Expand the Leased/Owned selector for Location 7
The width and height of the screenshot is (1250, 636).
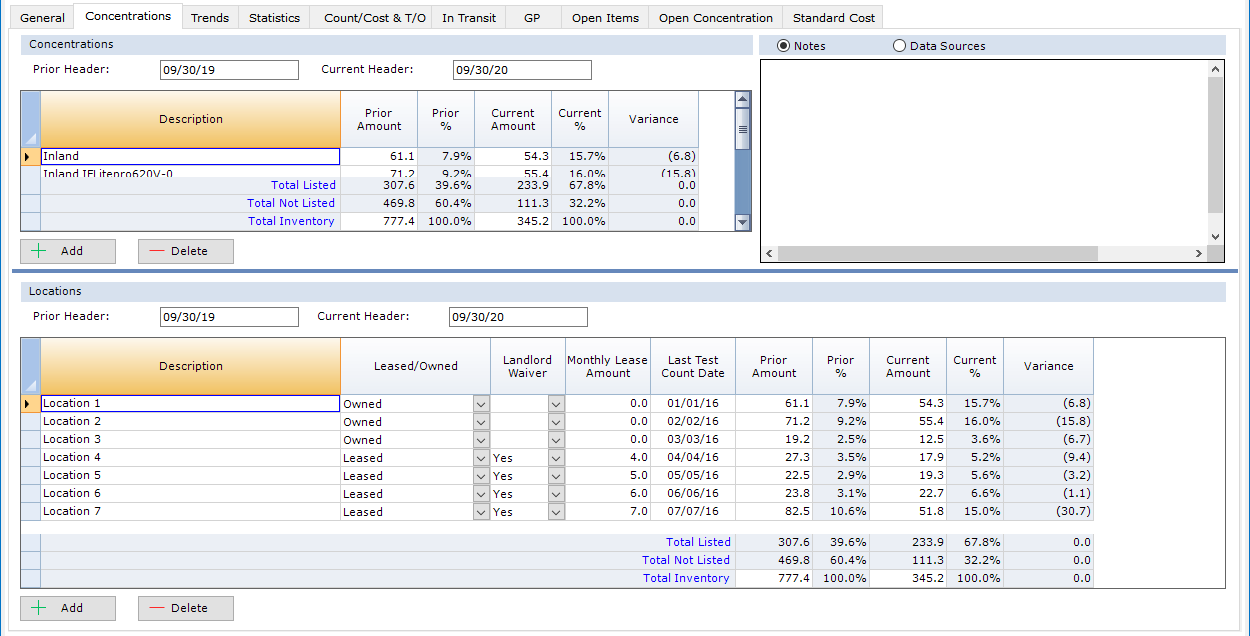[x=481, y=511]
